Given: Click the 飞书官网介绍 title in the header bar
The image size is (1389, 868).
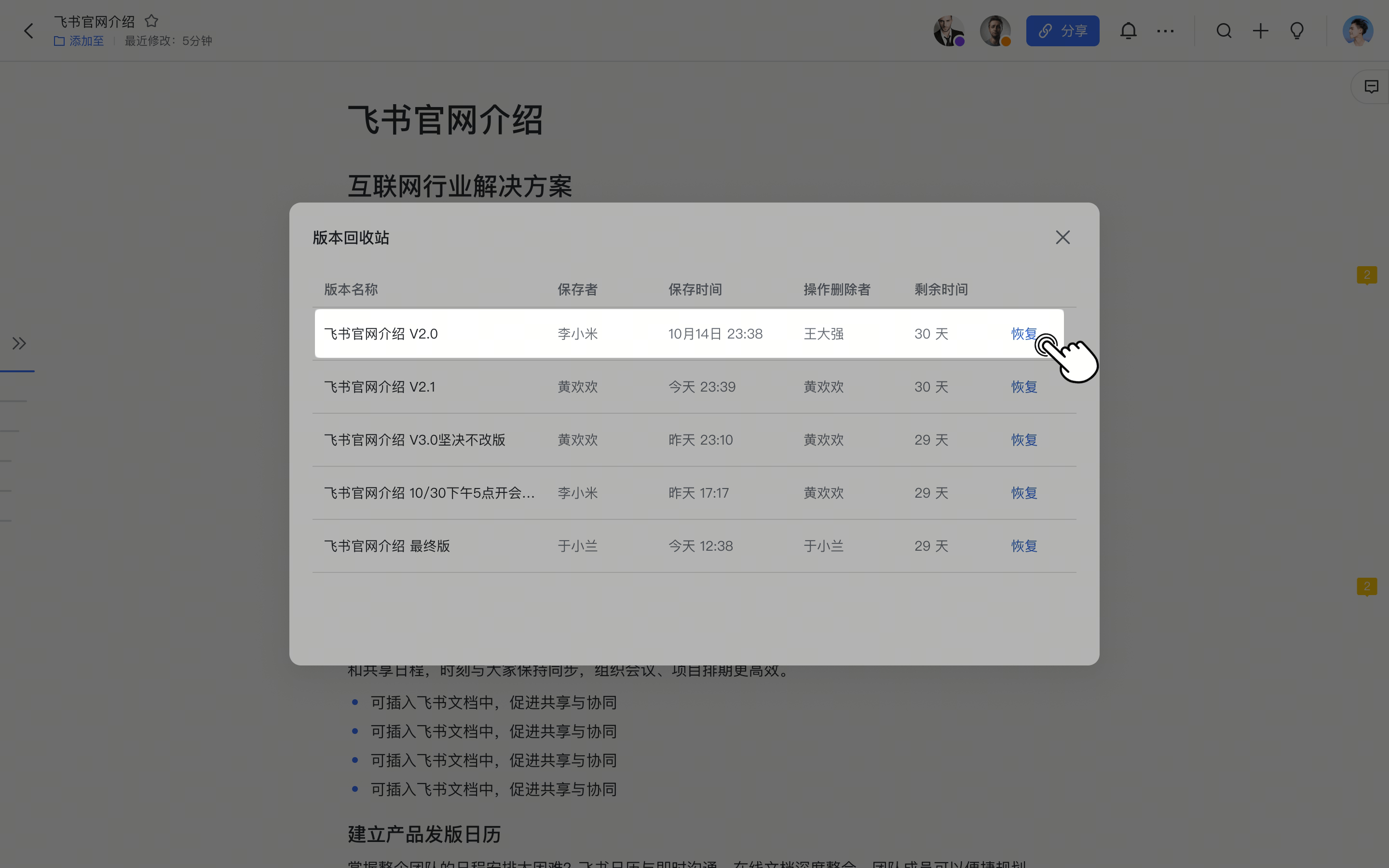Looking at the screenshot, I should point(94,22).
